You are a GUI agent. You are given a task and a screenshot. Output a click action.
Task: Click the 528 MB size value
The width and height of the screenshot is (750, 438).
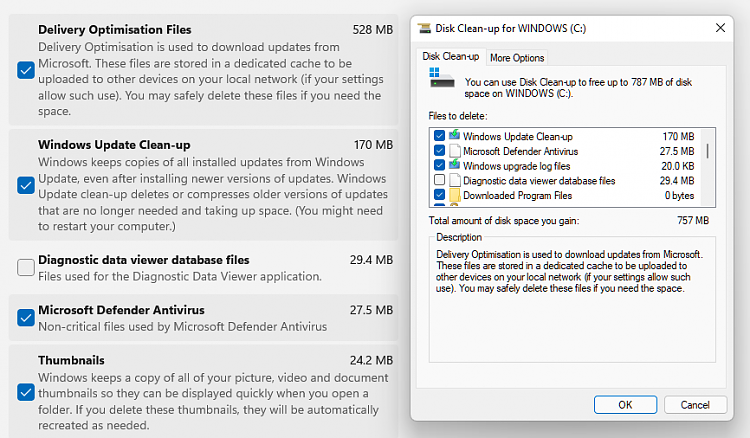pyautogui.click(x=373, y=30)
